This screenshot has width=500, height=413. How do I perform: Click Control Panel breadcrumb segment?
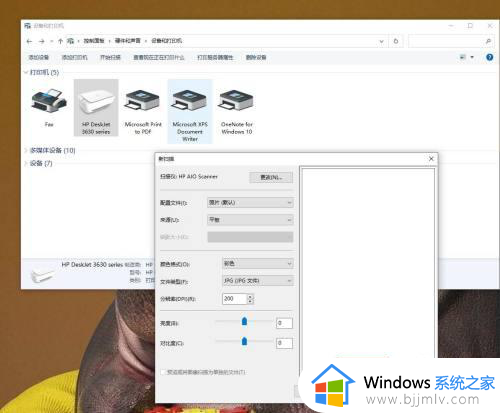94,41
